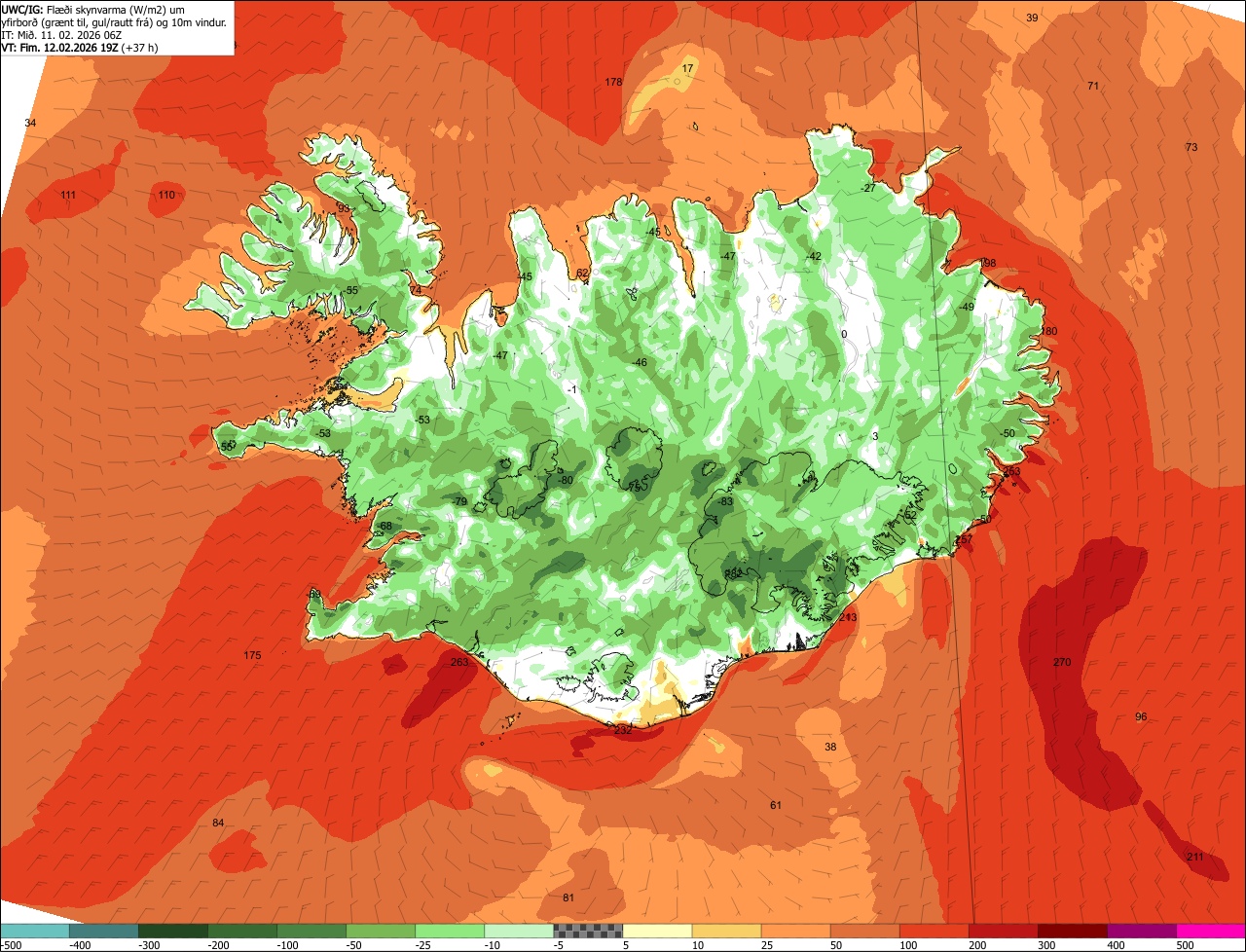Click the '-46' value in central Iceland

[x=639, y=362]
